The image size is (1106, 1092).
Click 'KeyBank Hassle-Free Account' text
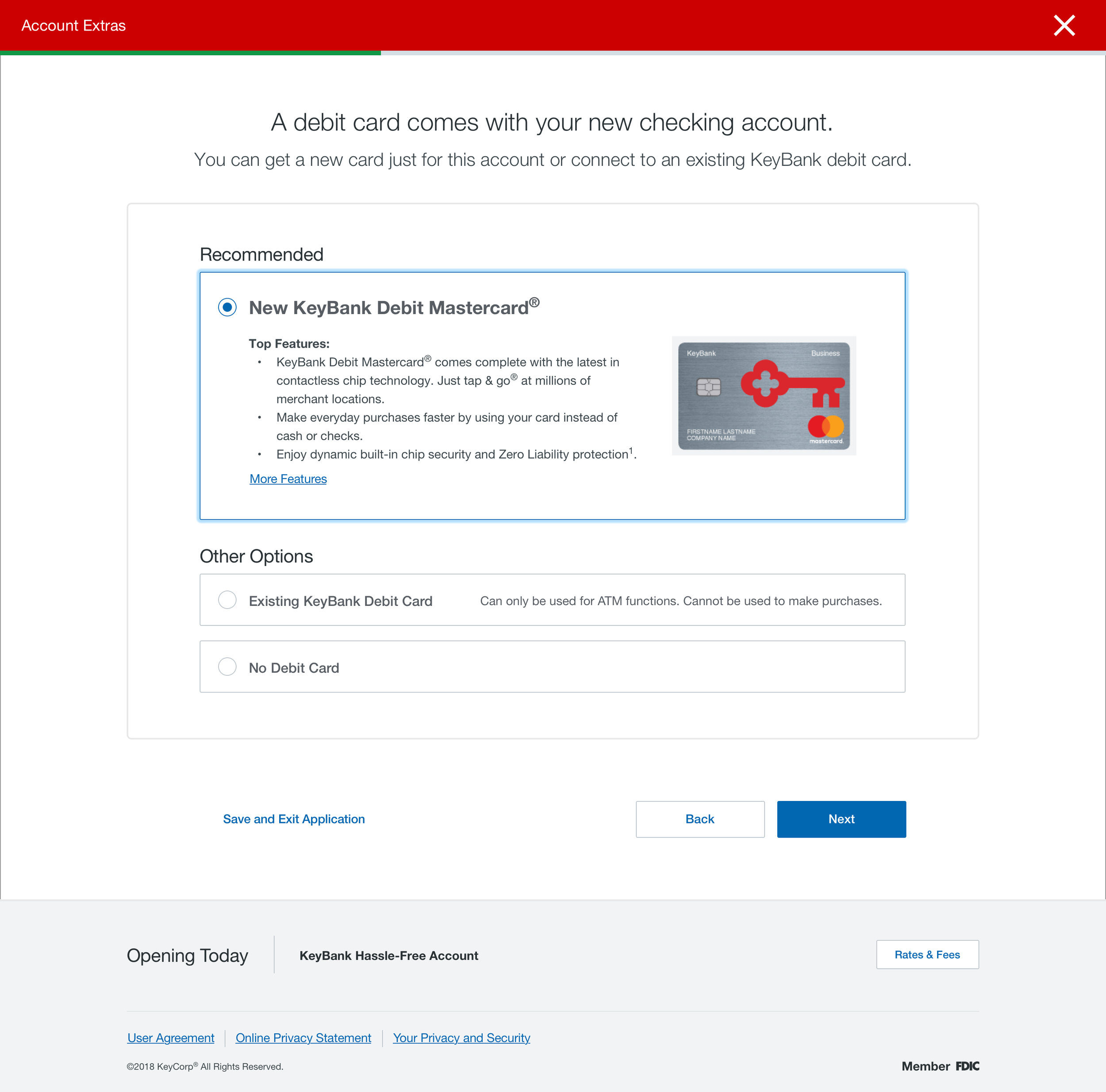pos(389,955)
